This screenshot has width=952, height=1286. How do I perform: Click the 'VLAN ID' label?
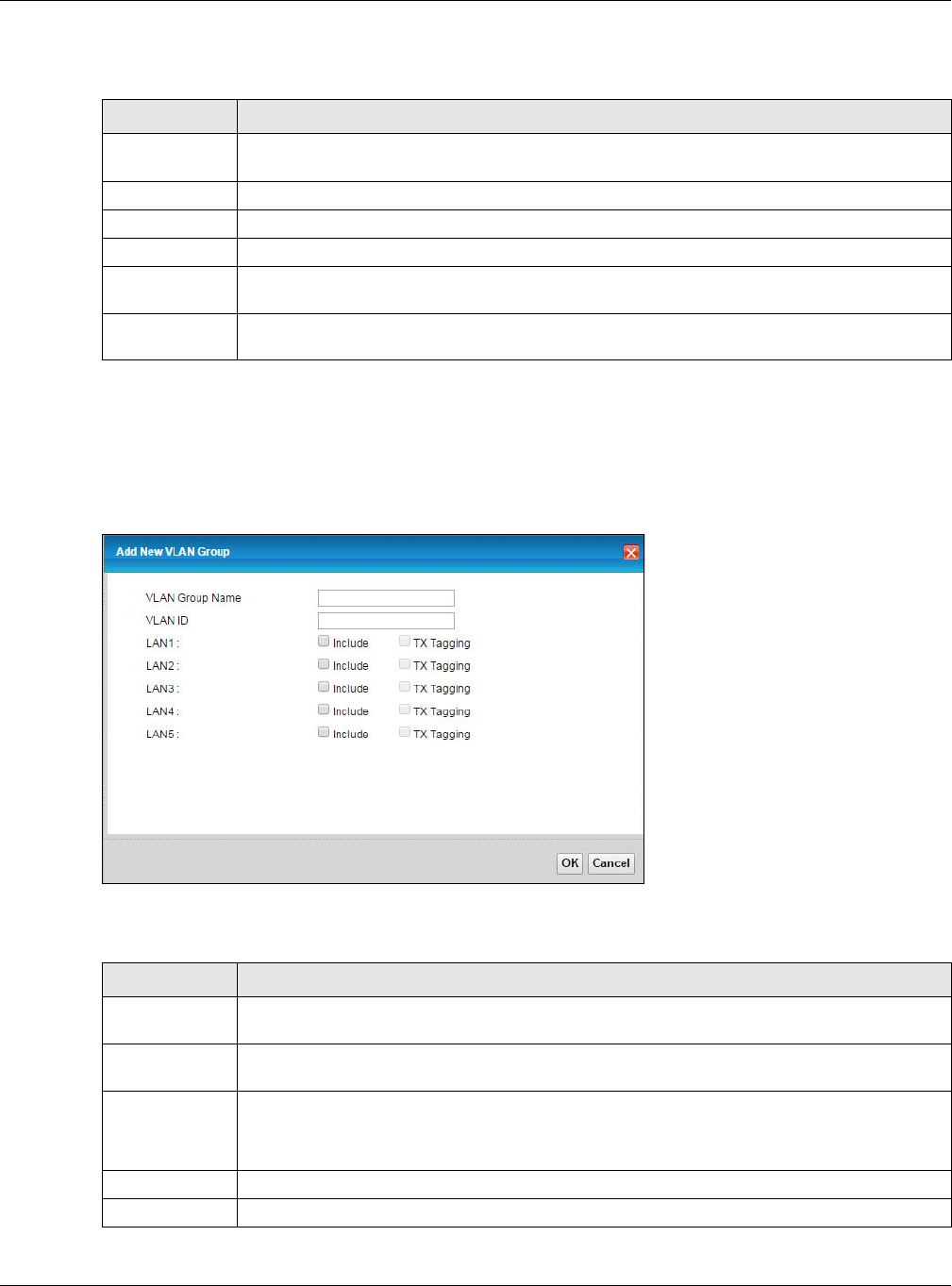coord(167,621)
